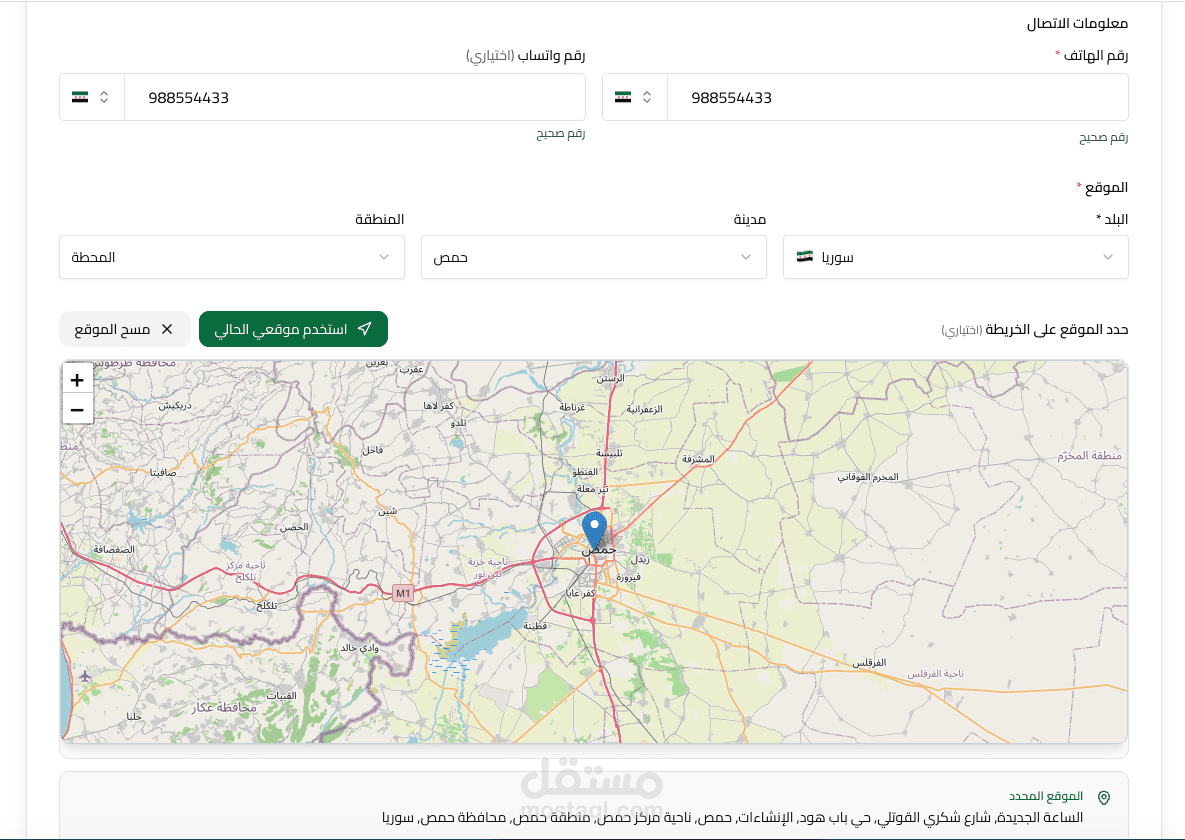The width and height of the screenshot is (1185, 840).
Task: Click the selected location address text
Action: (732, 817)
